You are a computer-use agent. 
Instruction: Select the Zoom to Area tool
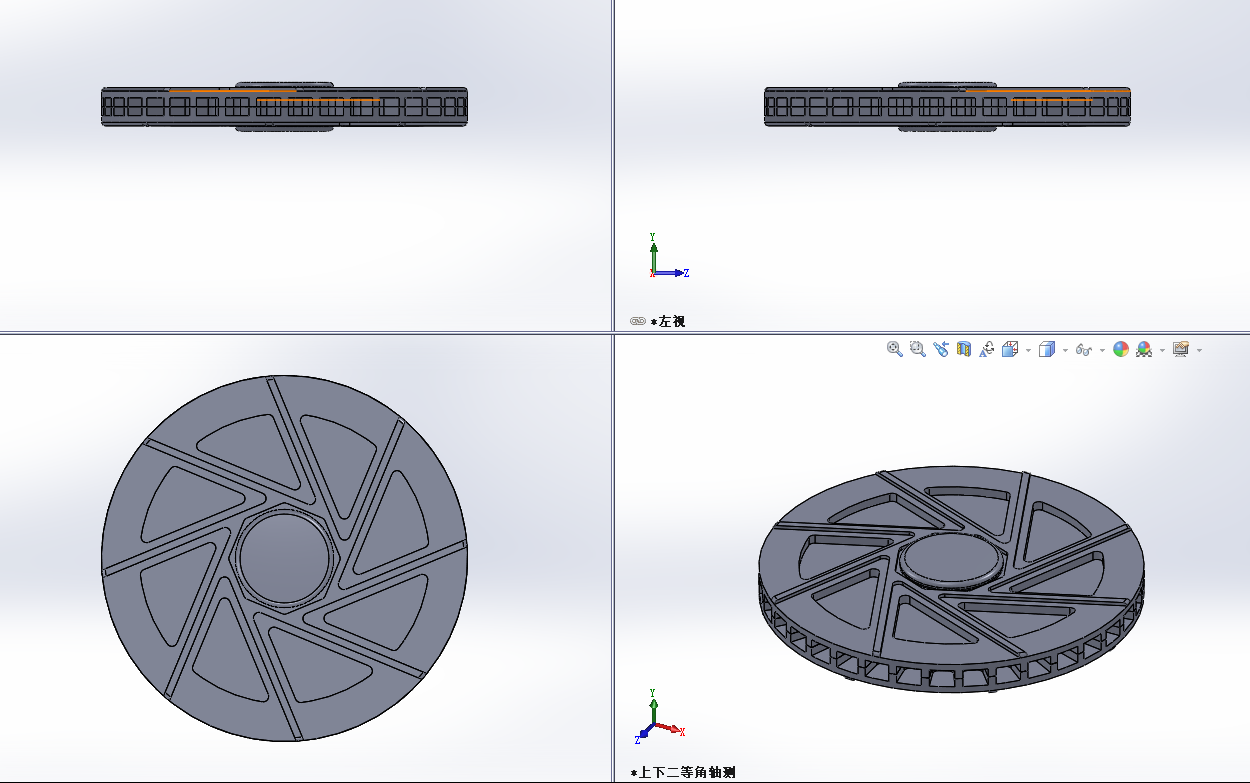[918, 349]
